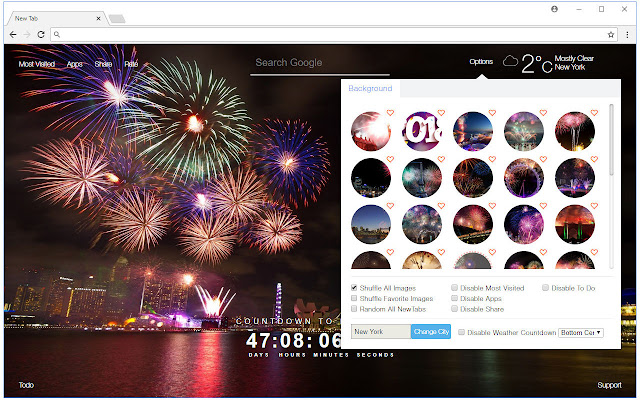Open the Todo panel
The image size is (640, 400).
[26, 385]
